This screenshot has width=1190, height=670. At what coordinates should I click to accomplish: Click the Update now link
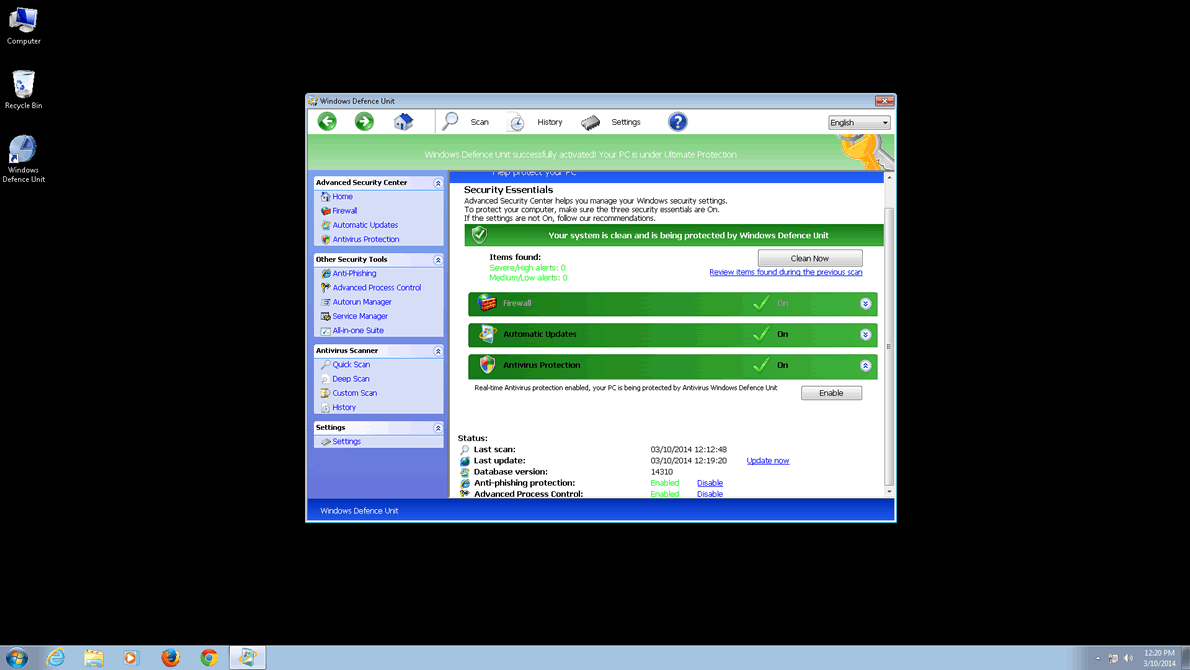point(767,461)
